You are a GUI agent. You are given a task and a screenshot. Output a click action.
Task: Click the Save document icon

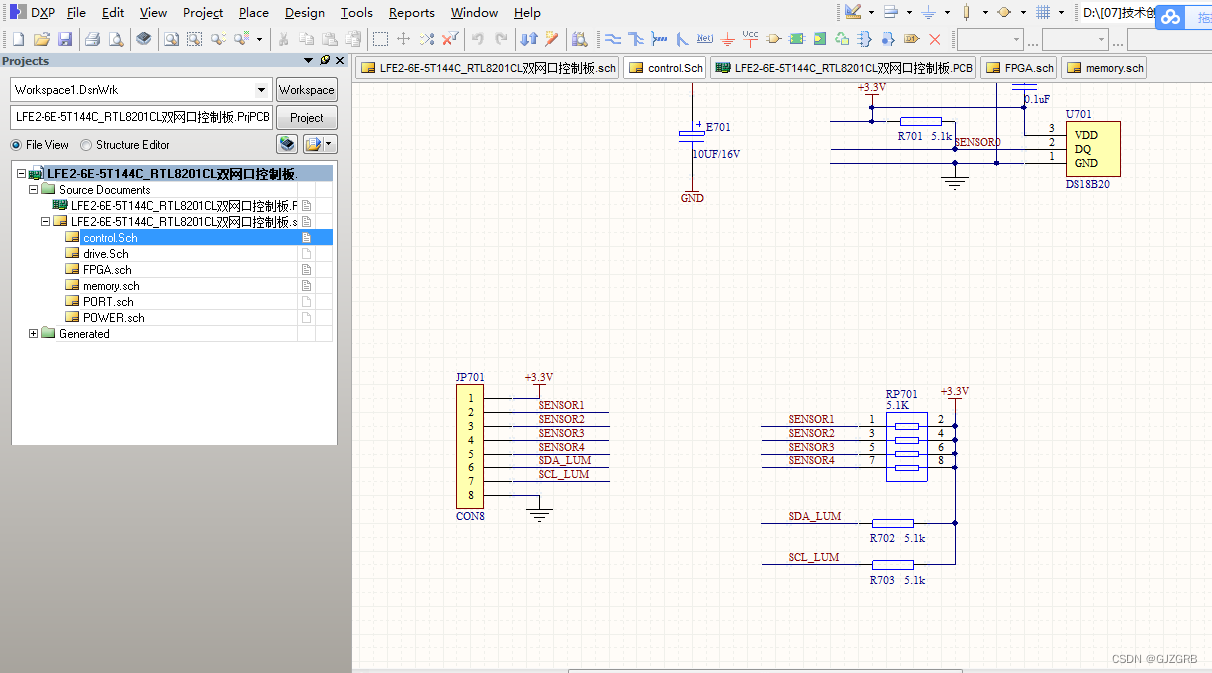point(65,38)
